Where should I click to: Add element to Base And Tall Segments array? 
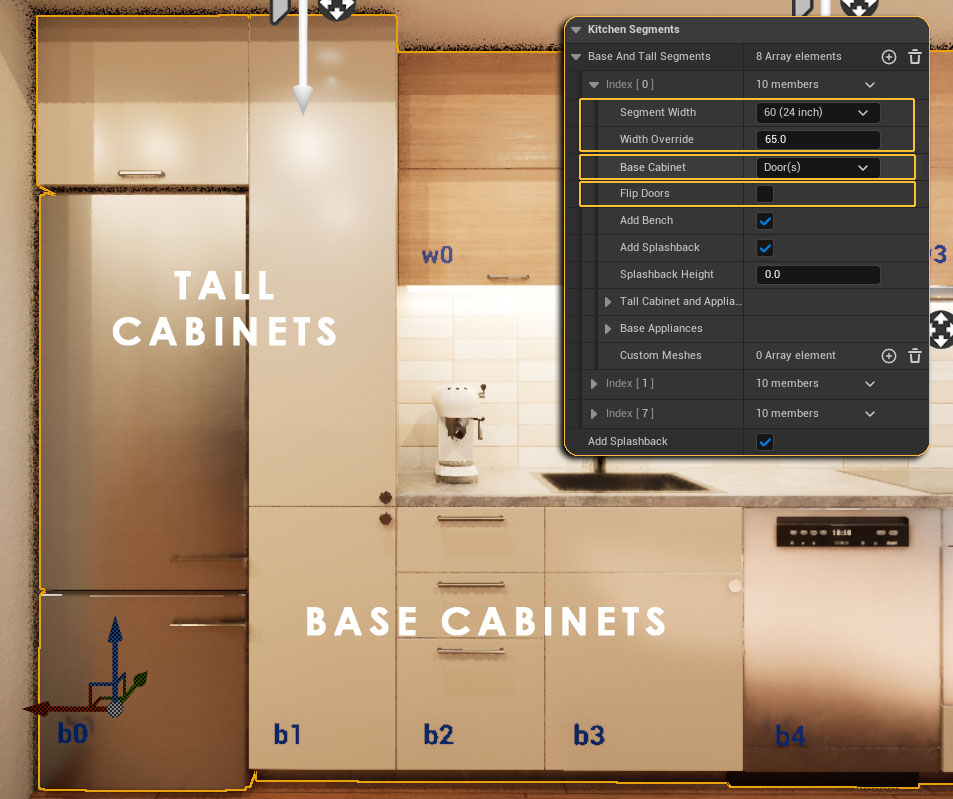click(x=889, y=57)
